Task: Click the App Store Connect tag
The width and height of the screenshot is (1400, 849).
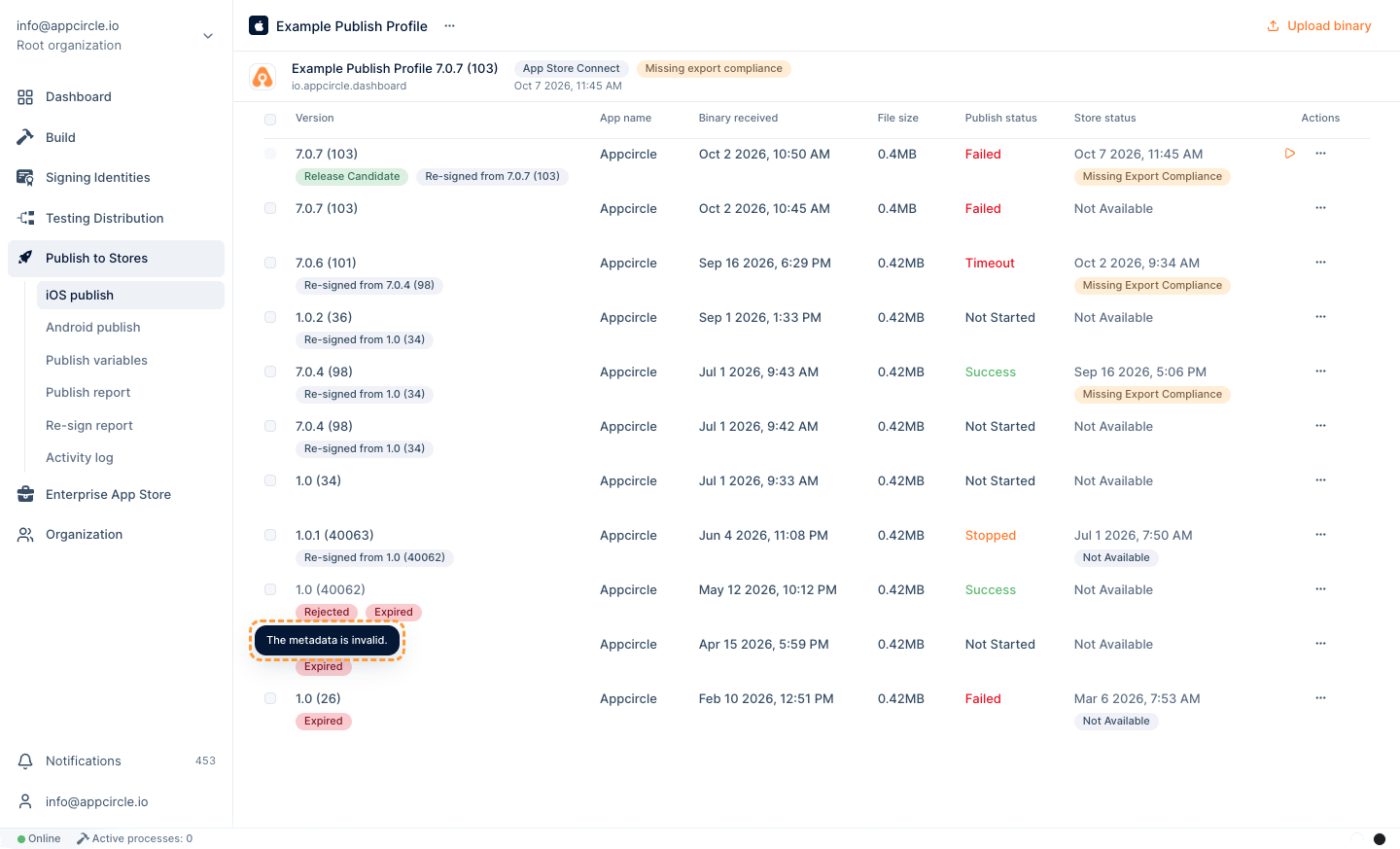Action: click(572, 69)
